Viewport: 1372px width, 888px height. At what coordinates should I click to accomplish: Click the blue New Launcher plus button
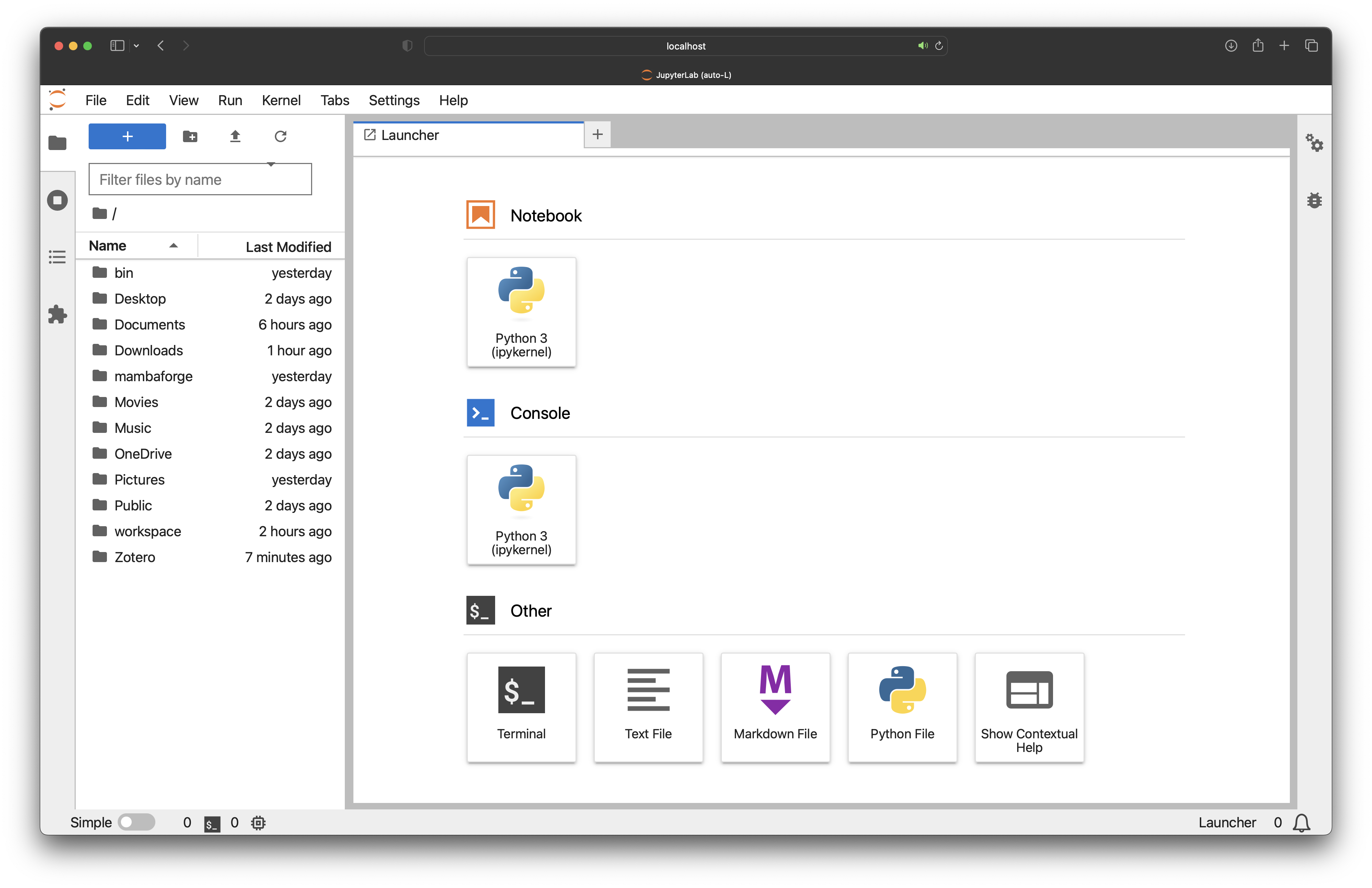click(x=127, y=136)
